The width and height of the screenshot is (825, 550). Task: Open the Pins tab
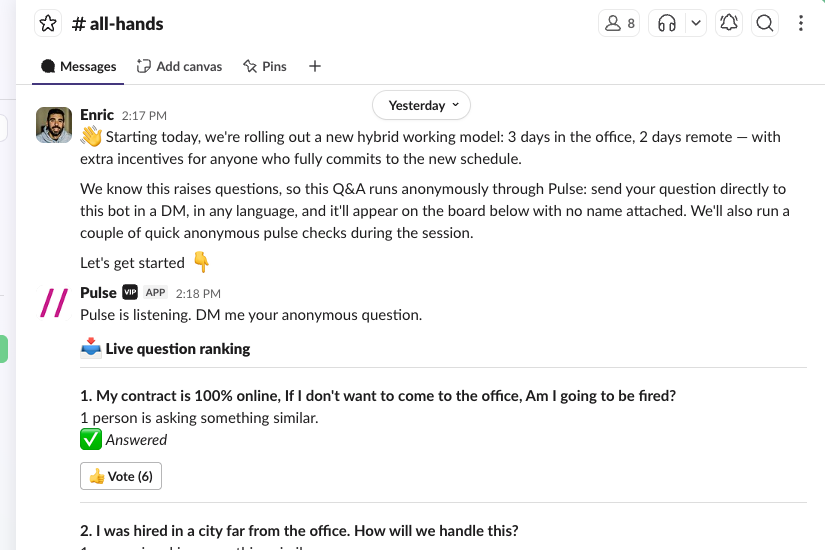[265, 66]
